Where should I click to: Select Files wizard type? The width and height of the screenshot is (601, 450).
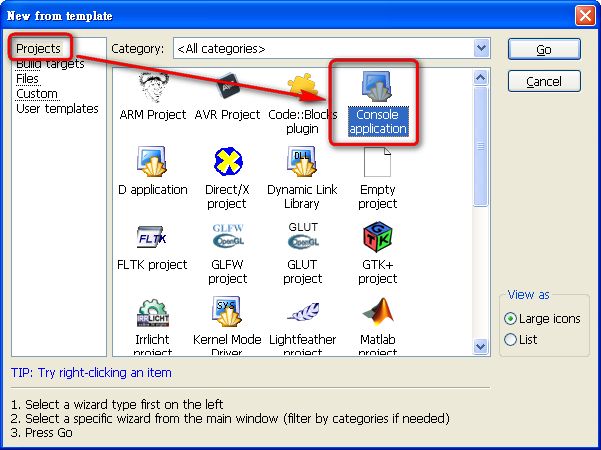tap(27, 79)
